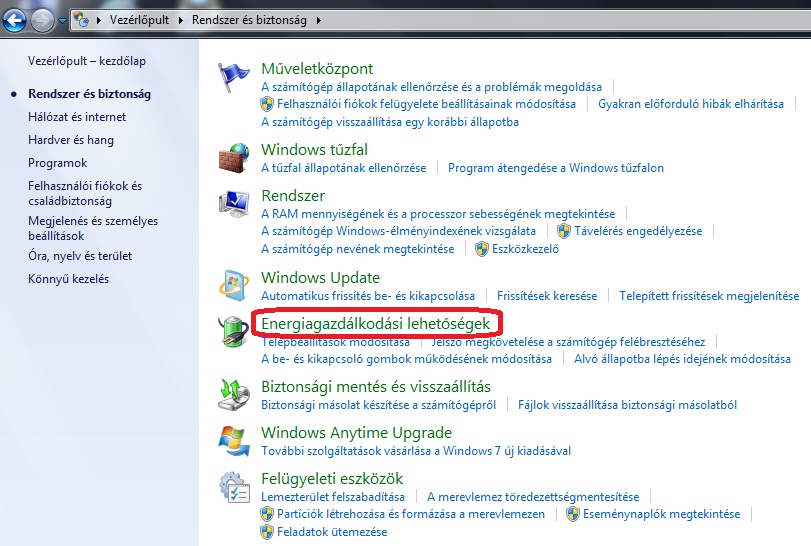Click Frissítések keresése link

pos(547,296)
